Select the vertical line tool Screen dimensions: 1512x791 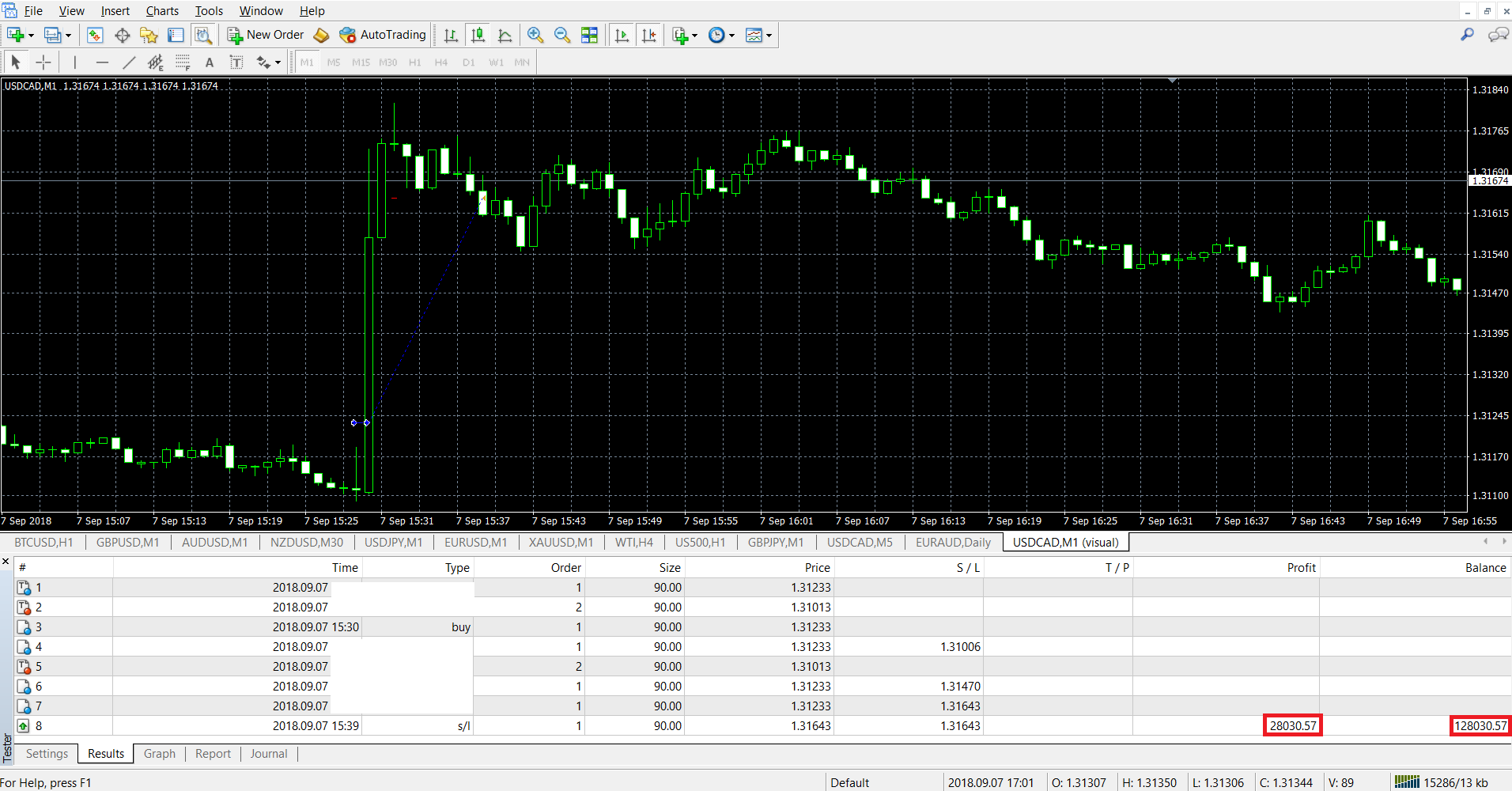pyautogui.click(x=75, y=62)
